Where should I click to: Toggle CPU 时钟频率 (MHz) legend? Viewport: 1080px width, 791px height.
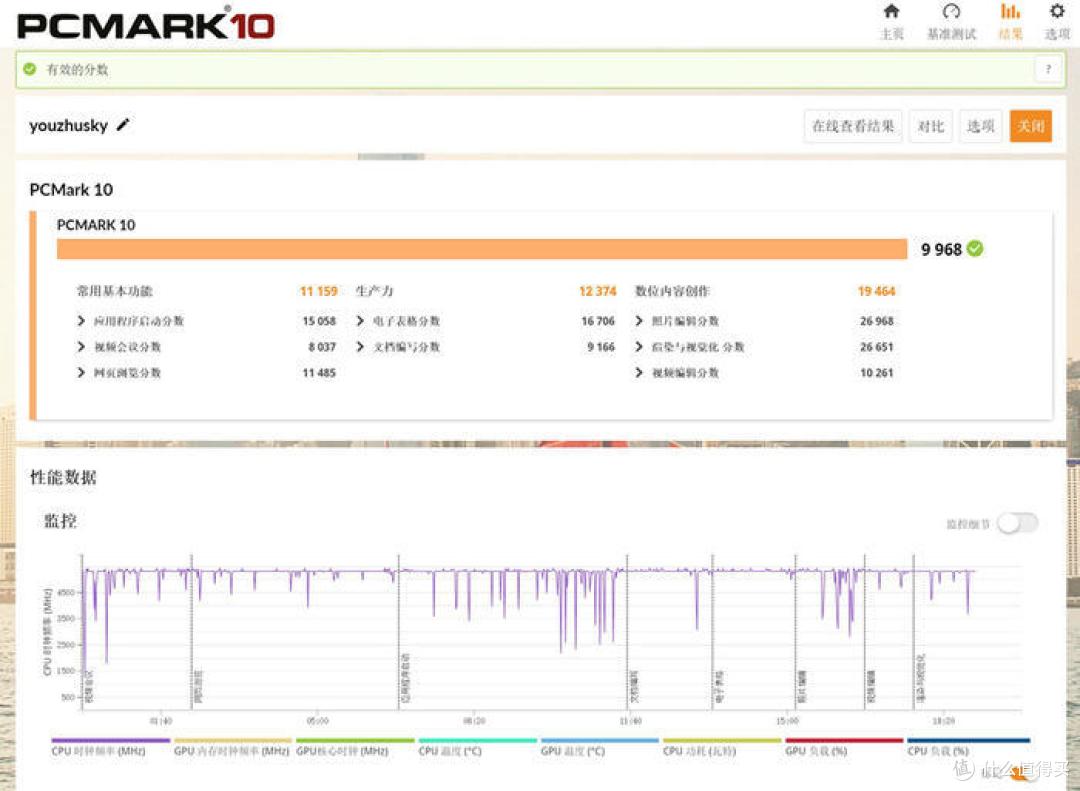click(110, 748)
